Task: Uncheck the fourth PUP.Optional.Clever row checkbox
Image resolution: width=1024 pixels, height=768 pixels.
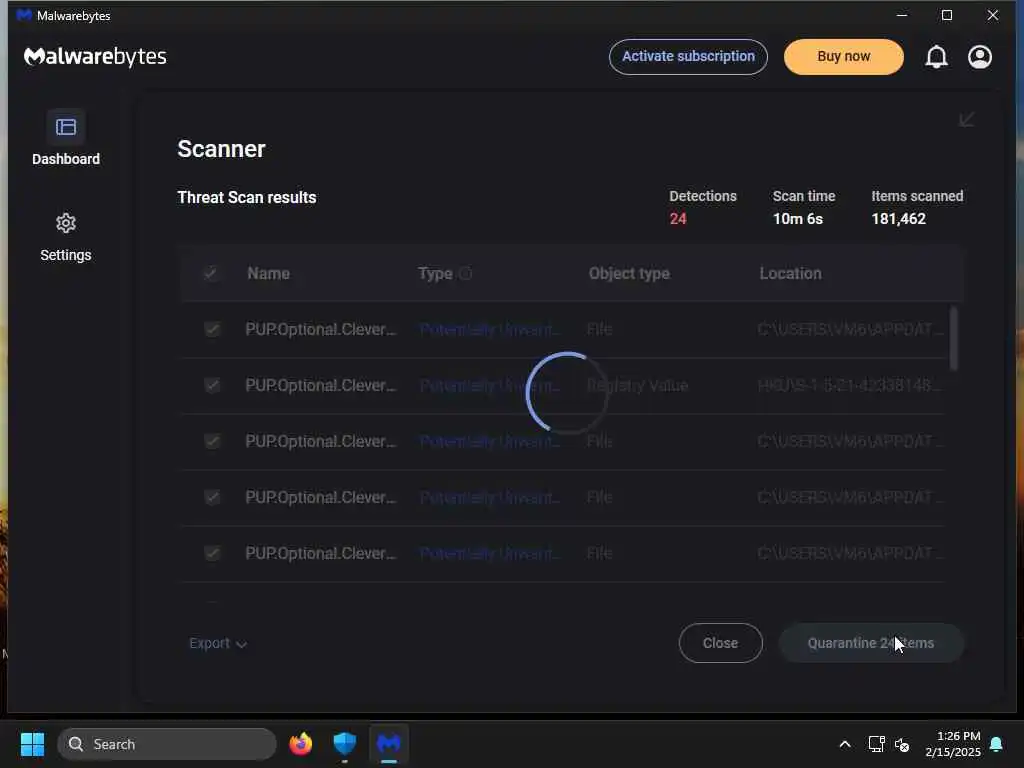Action: pos(212,498)
